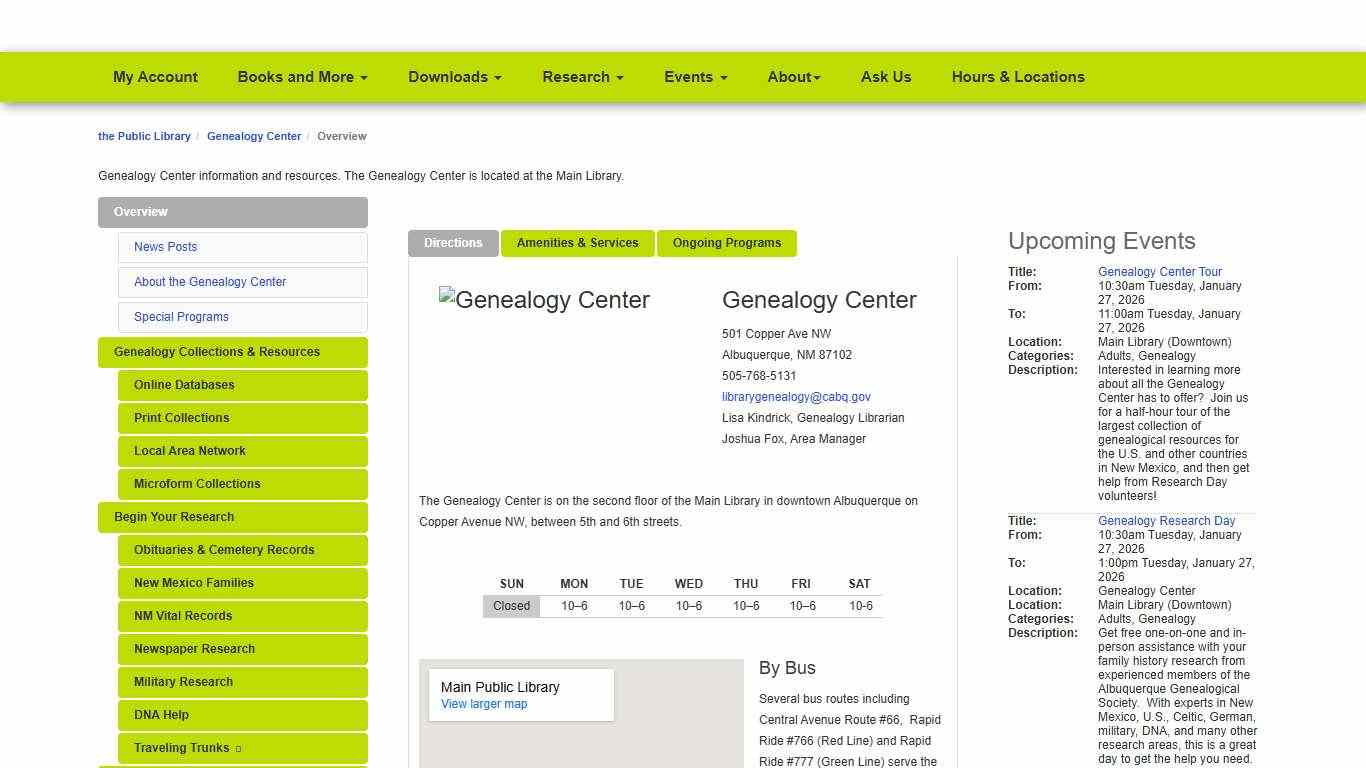Switch to the Amenities & Services tab

[x=577, y=243]
